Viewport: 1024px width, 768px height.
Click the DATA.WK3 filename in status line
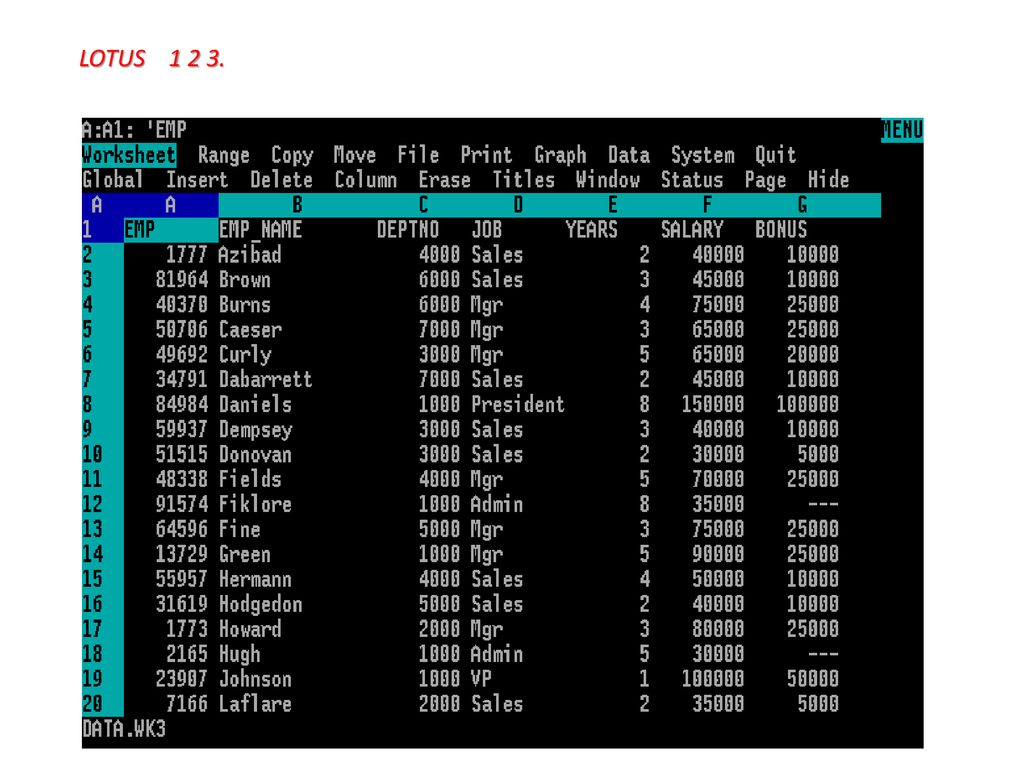click(123, 729)
